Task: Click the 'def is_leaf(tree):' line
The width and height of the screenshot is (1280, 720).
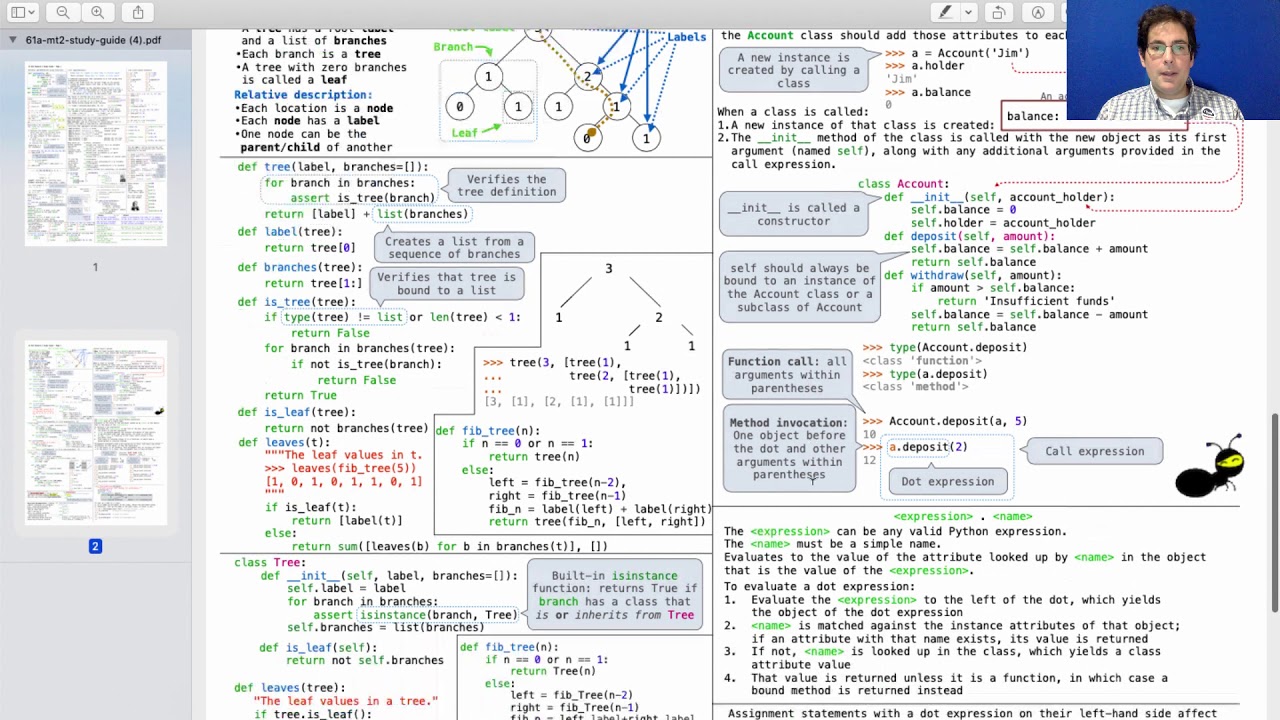Action: [x=296, y=412]
